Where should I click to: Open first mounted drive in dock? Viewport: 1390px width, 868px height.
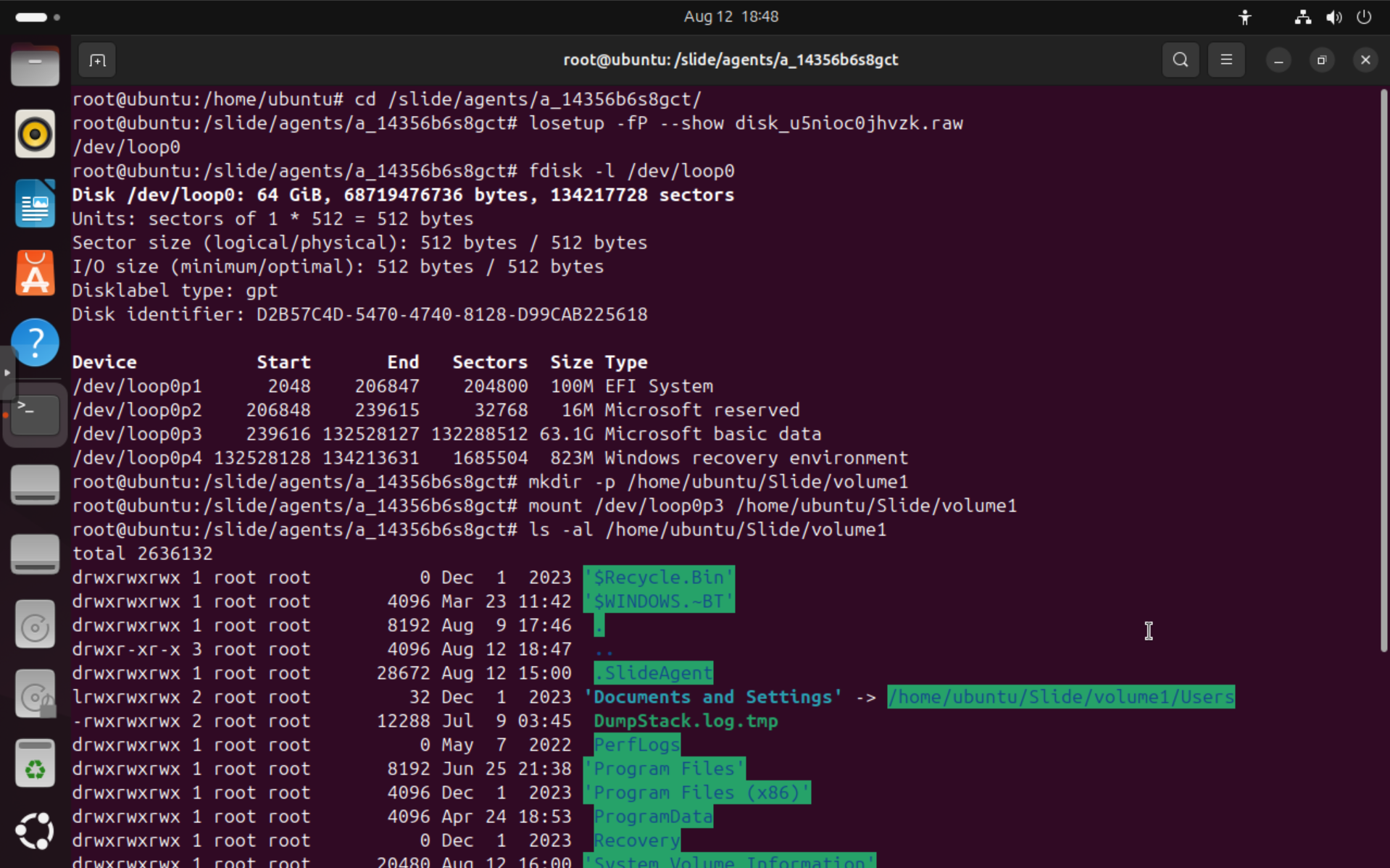[x=35, y=485]
